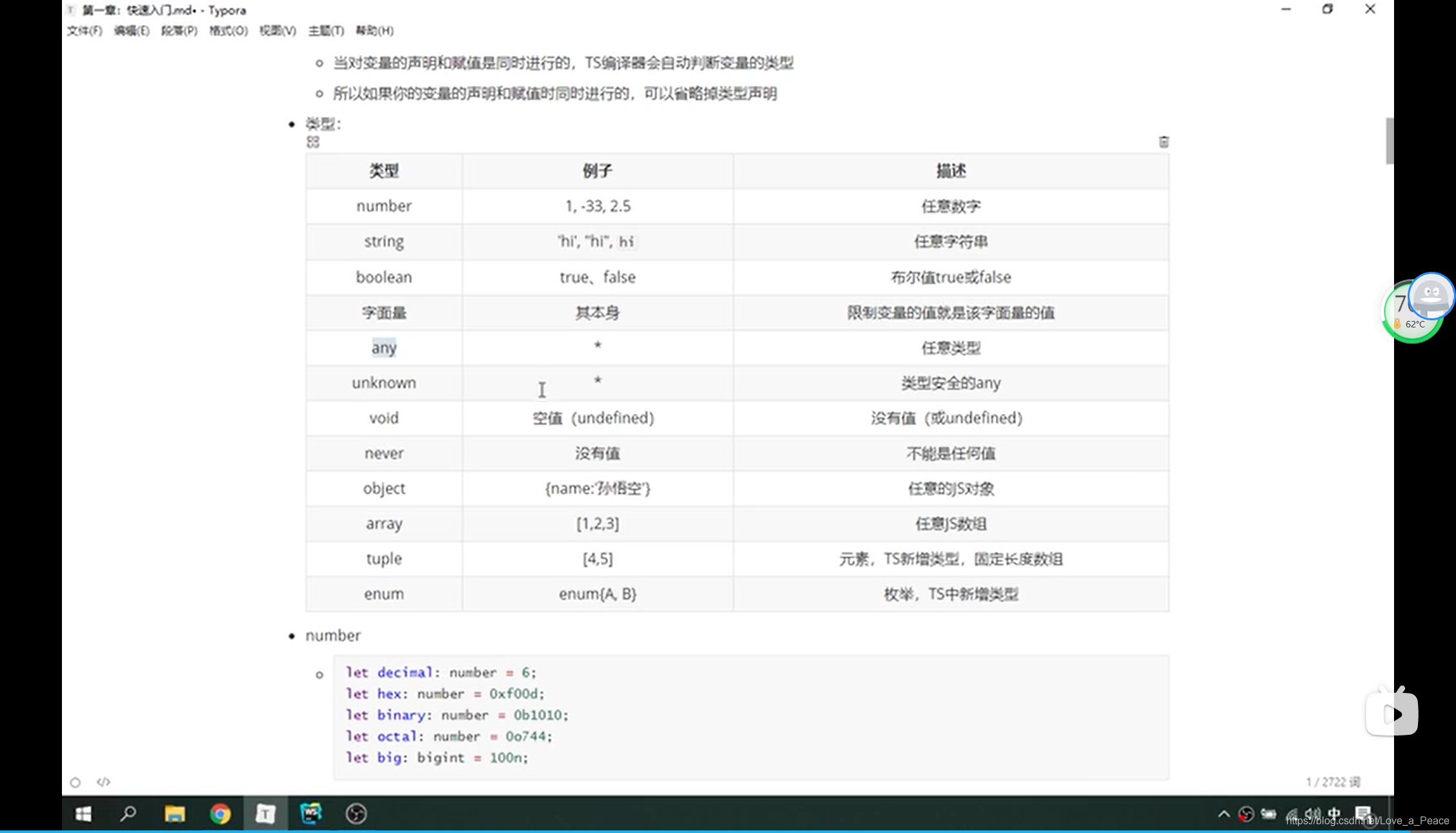This screenshot has width=1456, height=833.
Task: Click the vertical scrollbar thumb
Action: tap(1389, 141)
